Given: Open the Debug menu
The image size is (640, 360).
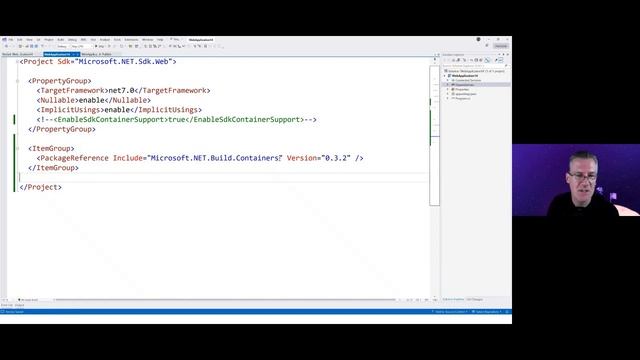Looking at the screenshot, I should (72, 40).
